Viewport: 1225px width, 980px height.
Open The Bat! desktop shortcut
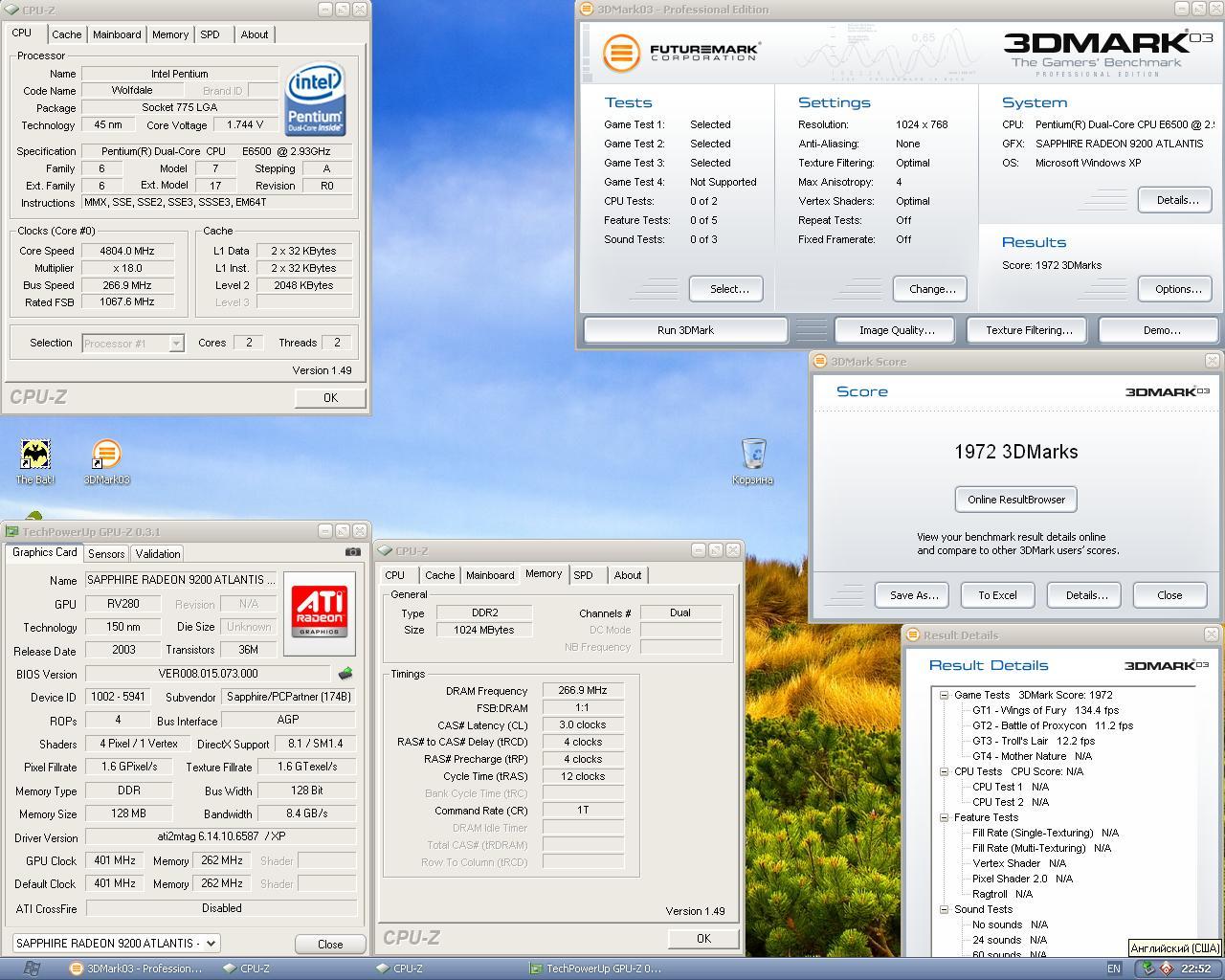35,461
